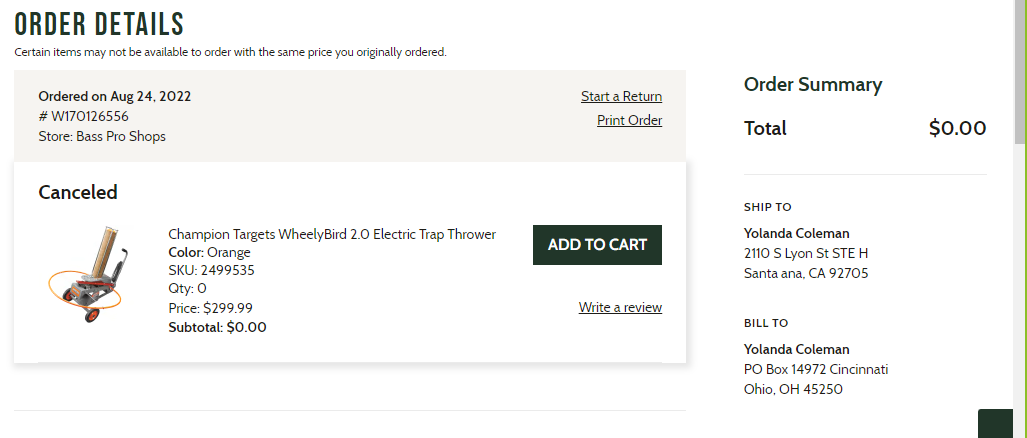Open the Print Order link
This screenshot has width=1027, height=438.
tap(629, 120)
